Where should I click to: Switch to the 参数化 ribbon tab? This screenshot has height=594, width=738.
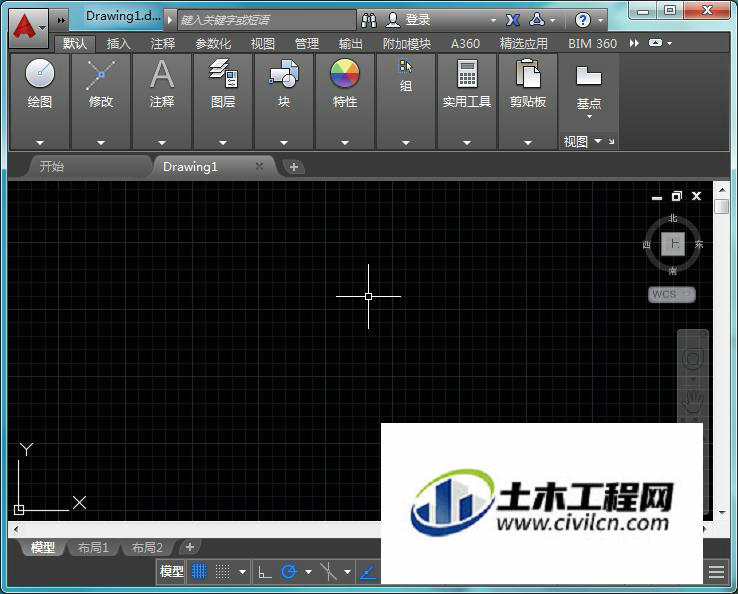tap(213, 44)
